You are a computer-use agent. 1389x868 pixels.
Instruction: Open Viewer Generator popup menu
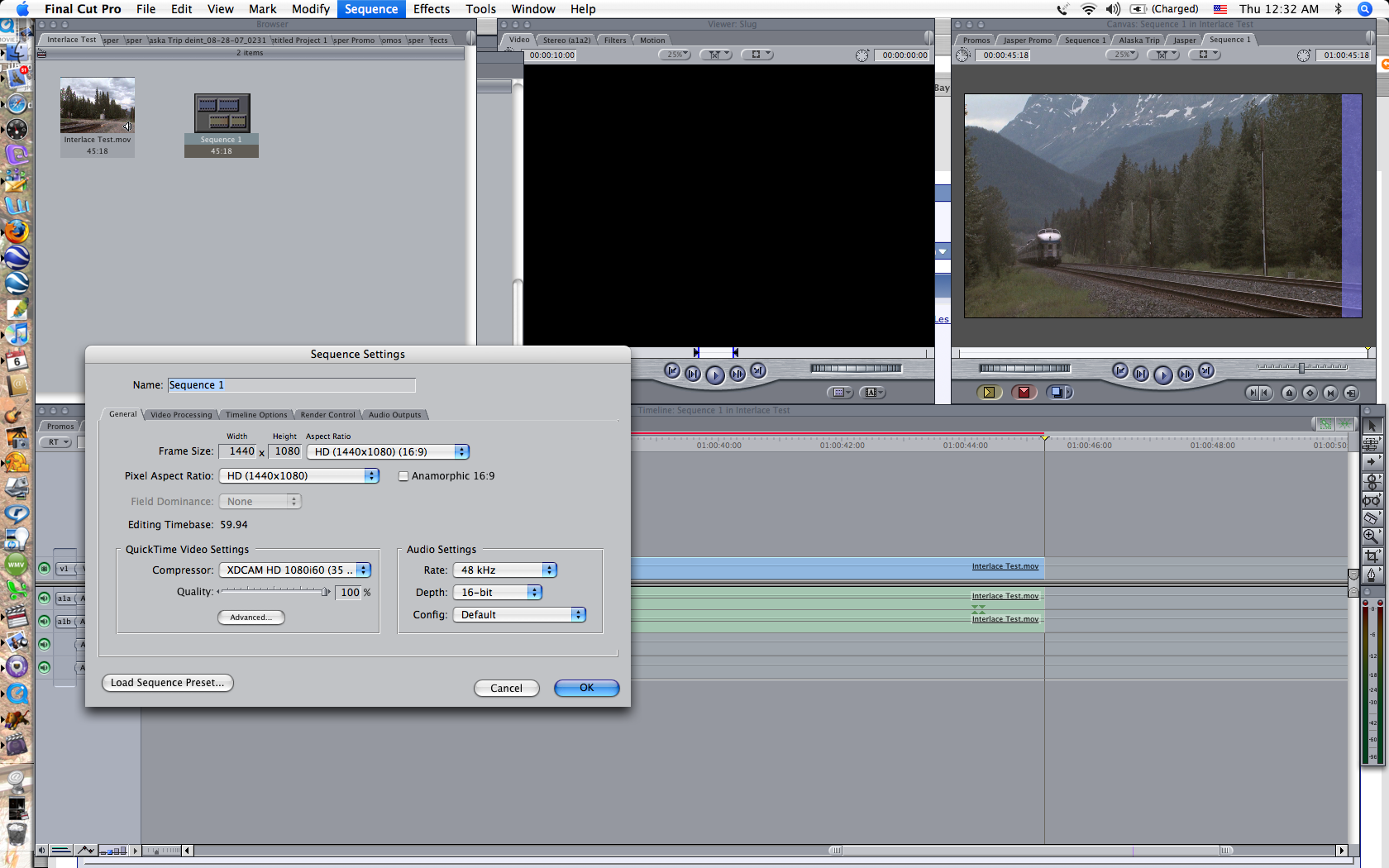[872, 393]
